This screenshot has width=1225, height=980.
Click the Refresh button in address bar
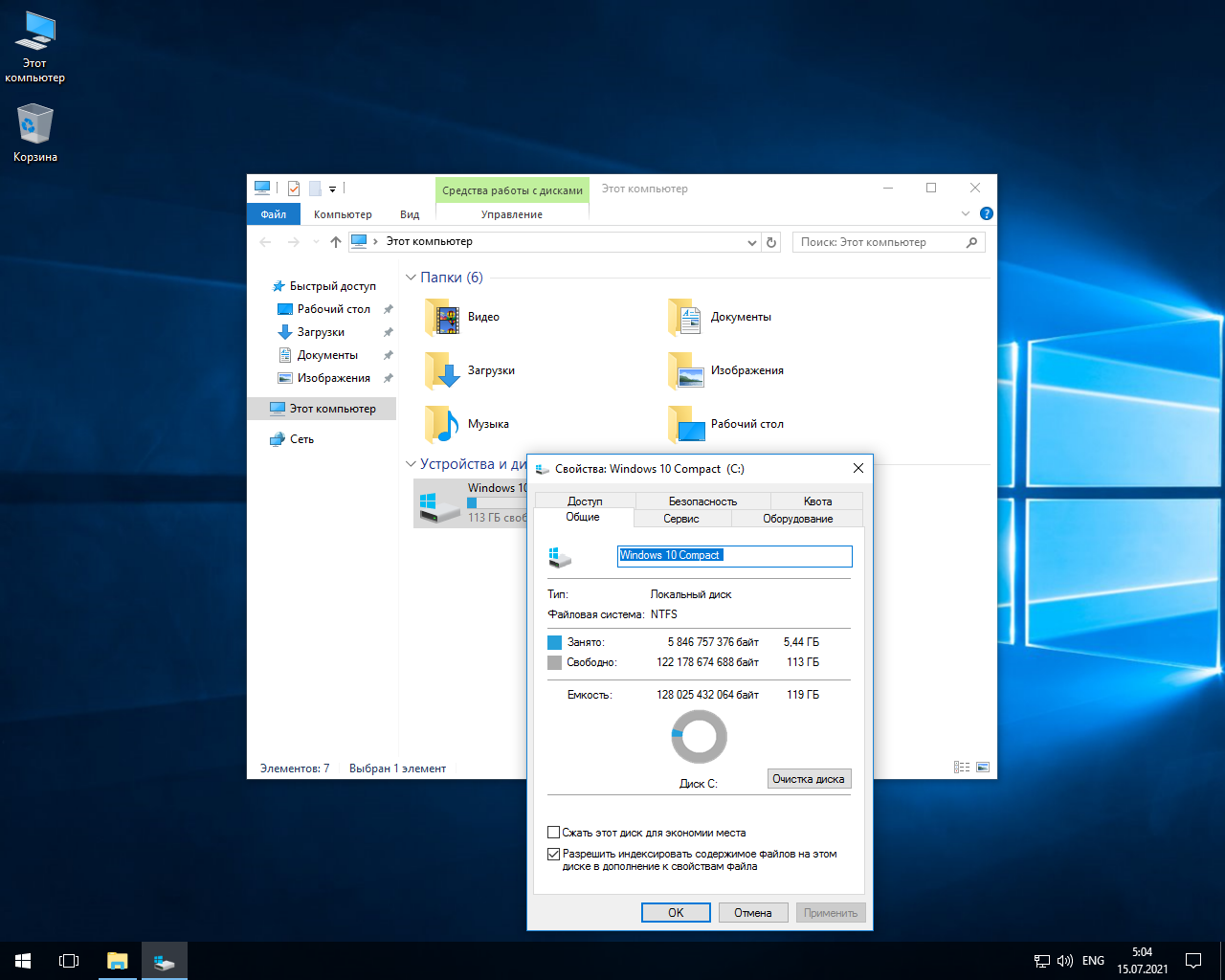click(x=771, y=242)
